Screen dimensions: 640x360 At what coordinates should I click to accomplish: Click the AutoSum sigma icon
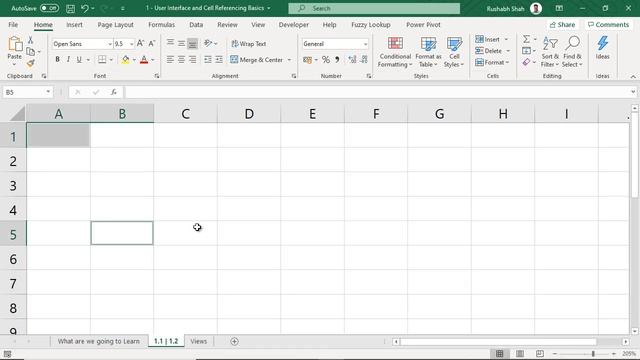tap(527, 39)
